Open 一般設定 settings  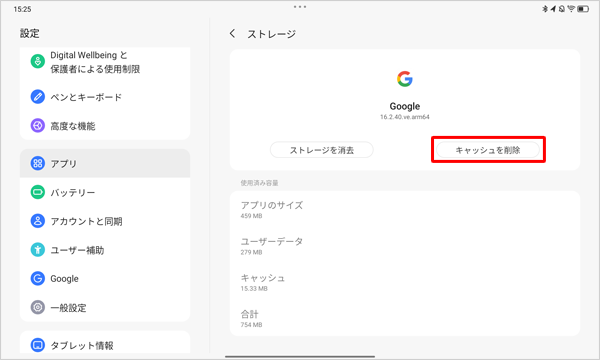105,307
